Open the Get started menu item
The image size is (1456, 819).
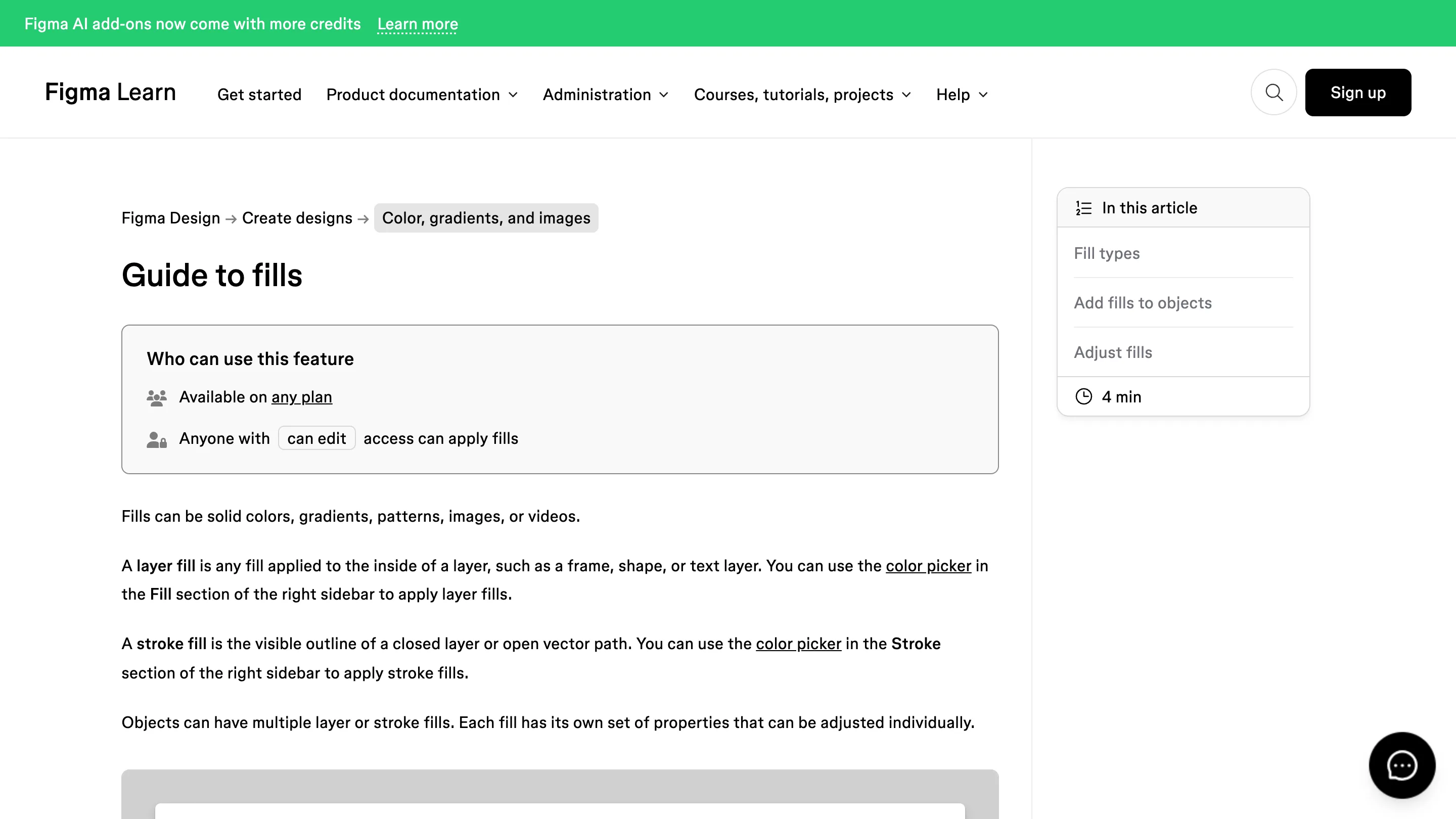coord(259,95)
